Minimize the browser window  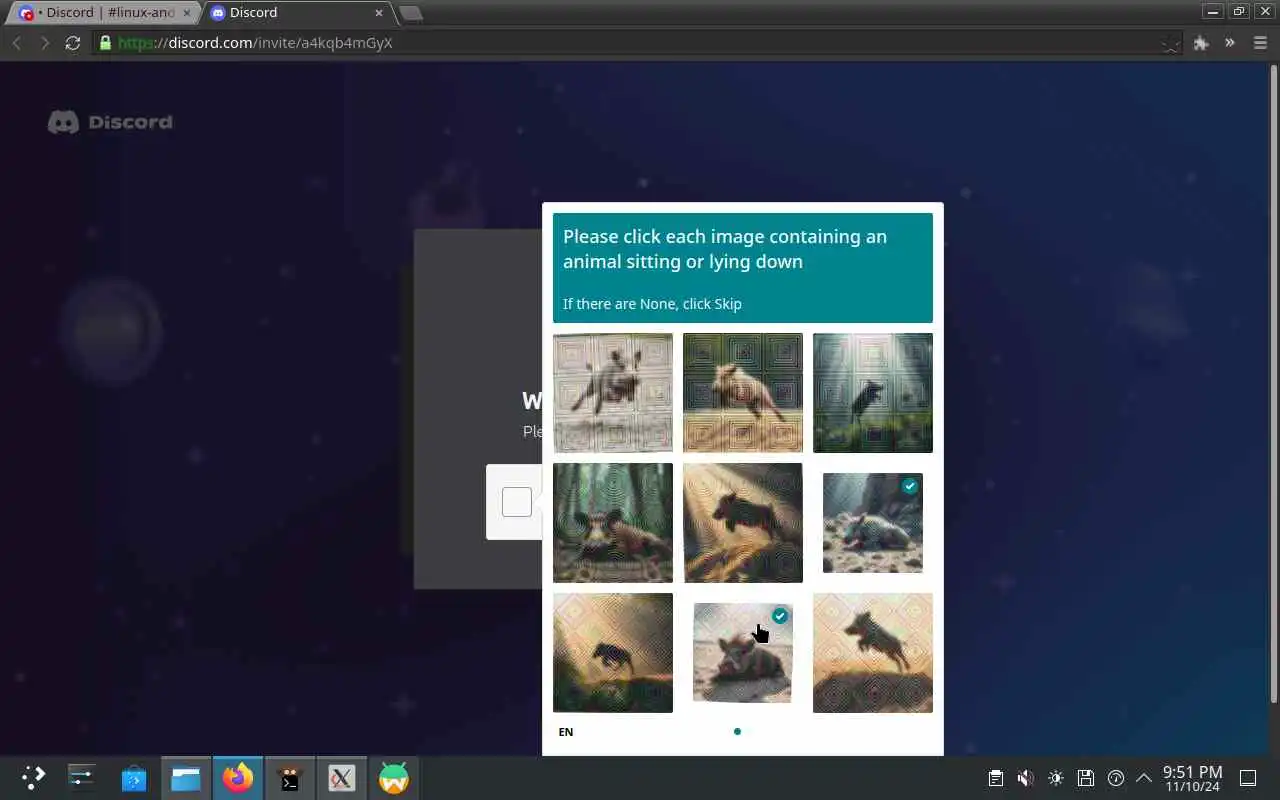click(x=1213, y=12)
